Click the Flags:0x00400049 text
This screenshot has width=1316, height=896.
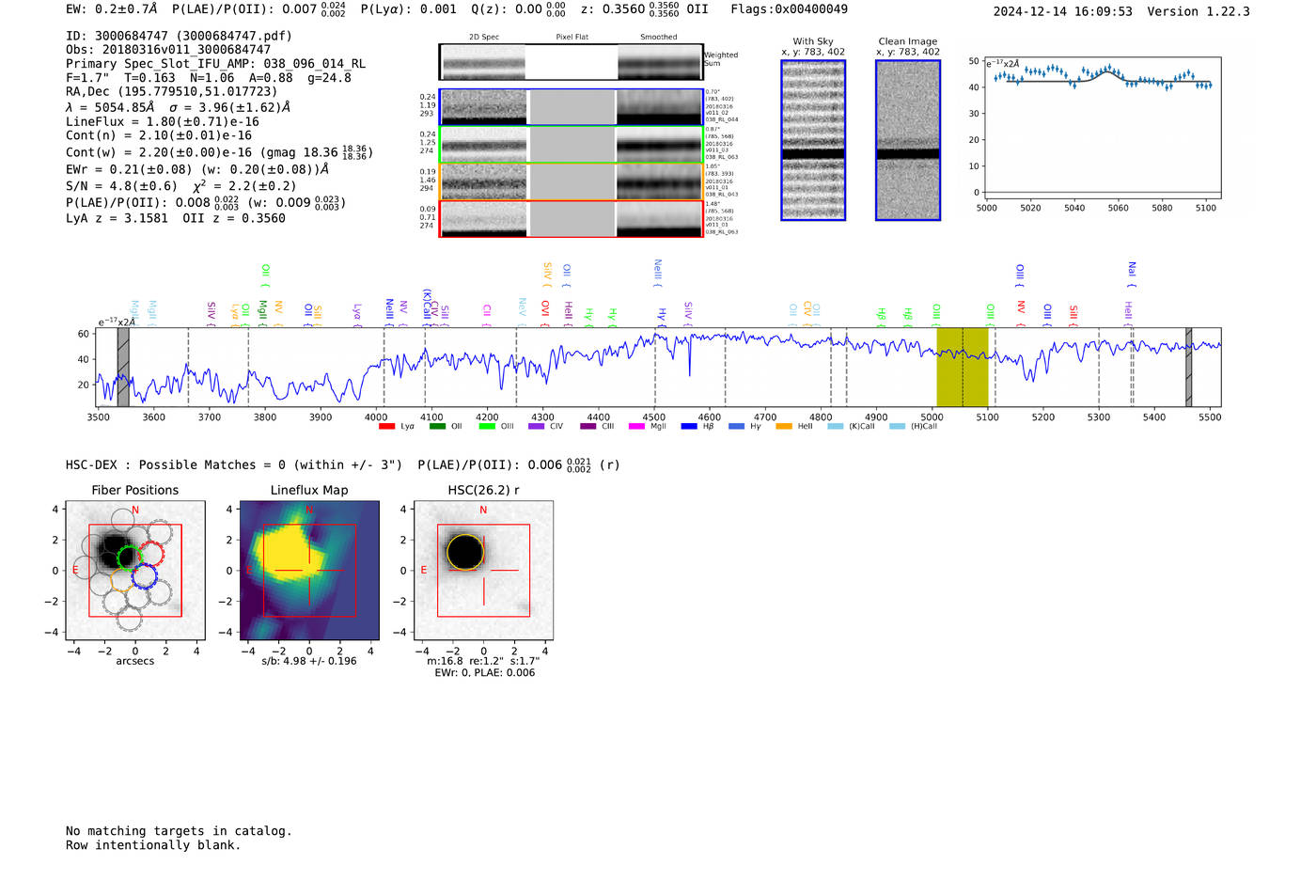789,9
